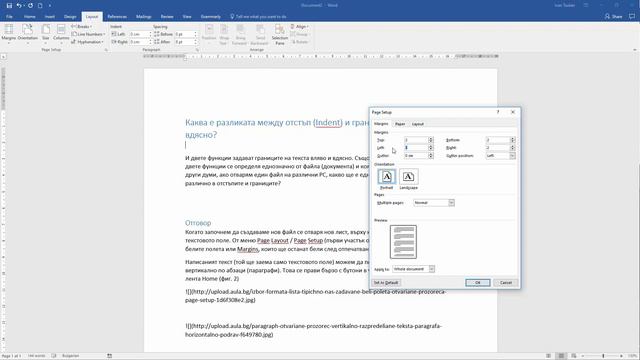This screenshot has height=360, width=640.
Task: Click the Page Layout link in document
Action: coord(273,240)
